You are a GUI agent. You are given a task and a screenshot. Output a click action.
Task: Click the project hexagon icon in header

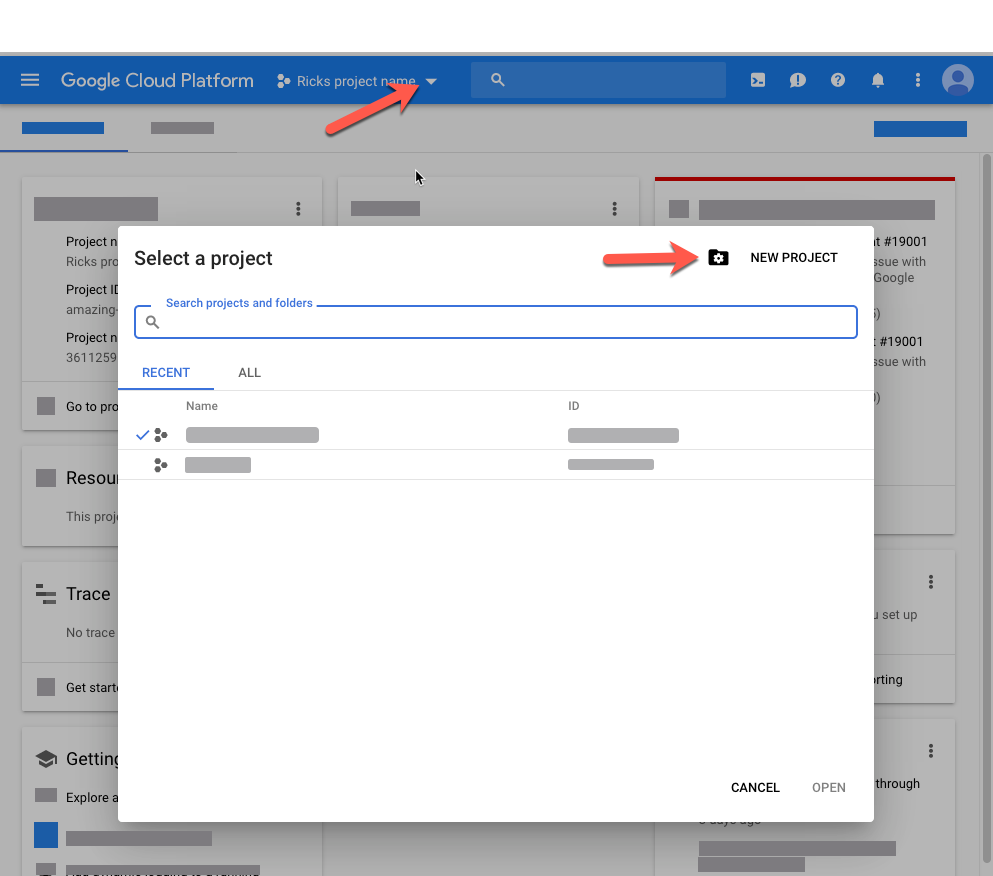pyautogui.click(x=284, y=81)
